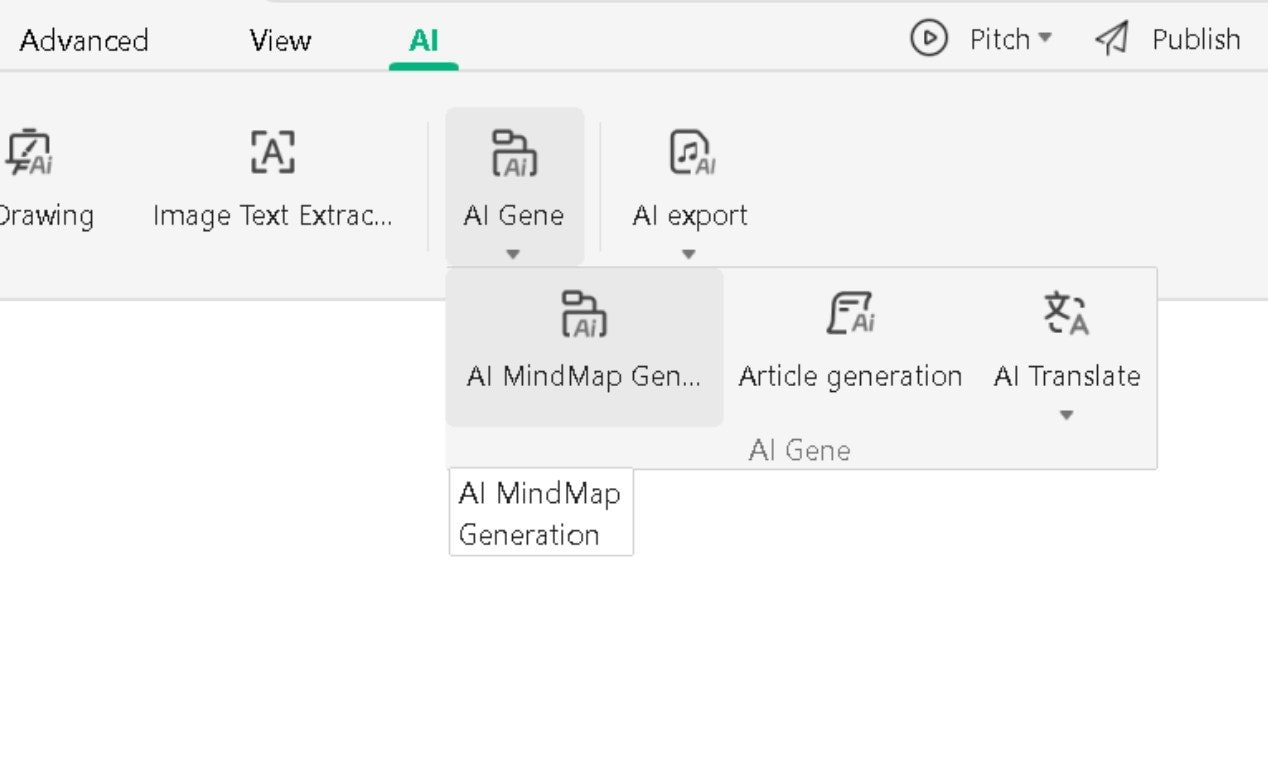Viewport: 1268px width, 760px height.
Task: Click the AI Gene toolbar icon
Action: (x=514, y=152)
